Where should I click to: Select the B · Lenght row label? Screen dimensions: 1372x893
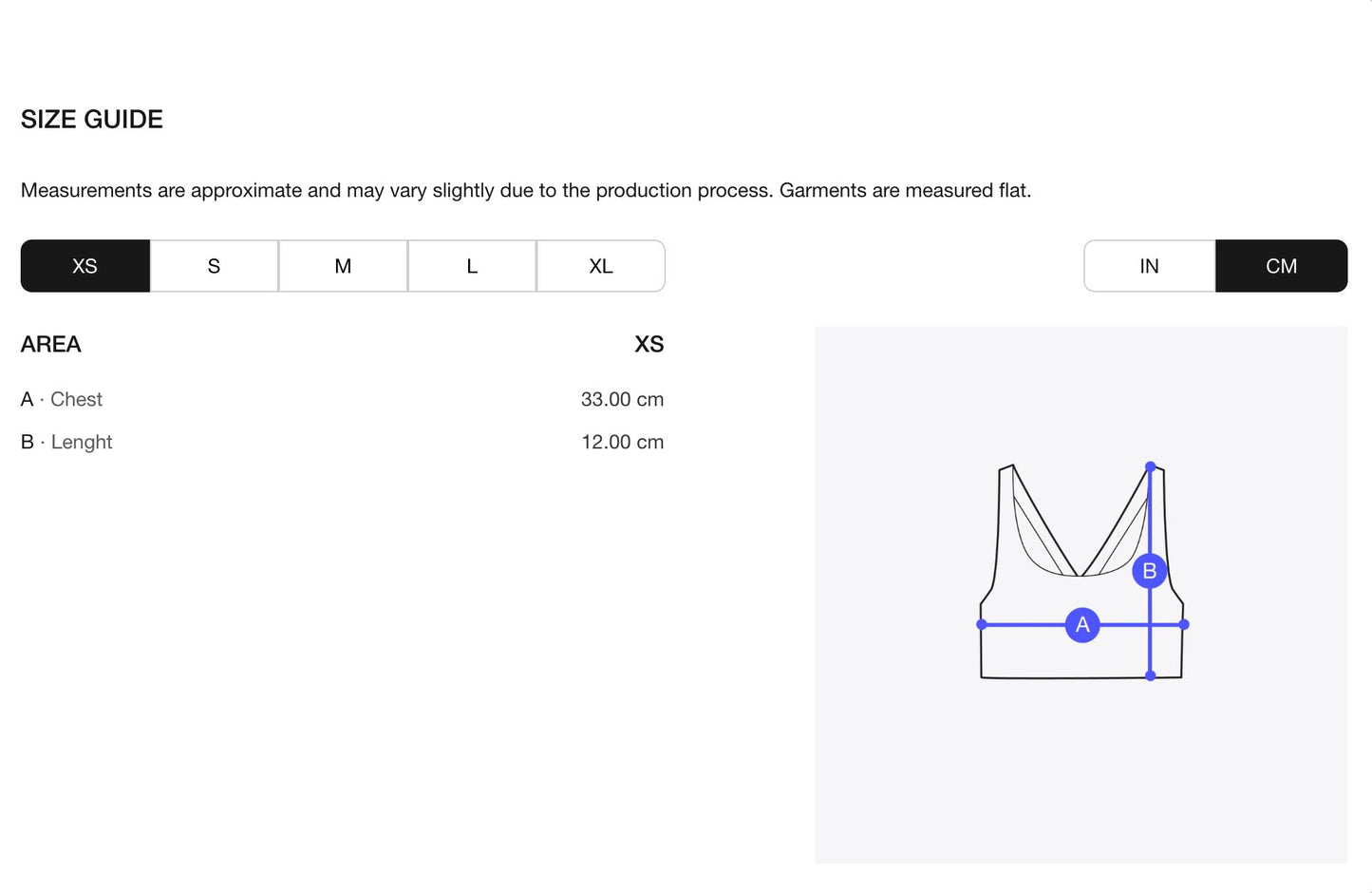[66, 442]
